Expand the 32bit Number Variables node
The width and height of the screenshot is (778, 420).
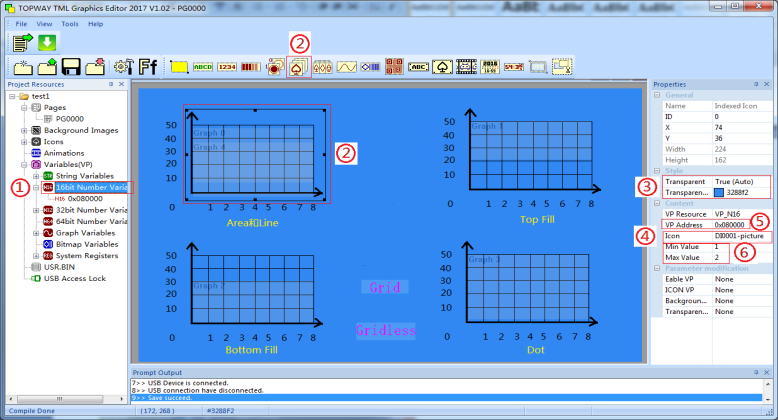(x=36, y=210)
